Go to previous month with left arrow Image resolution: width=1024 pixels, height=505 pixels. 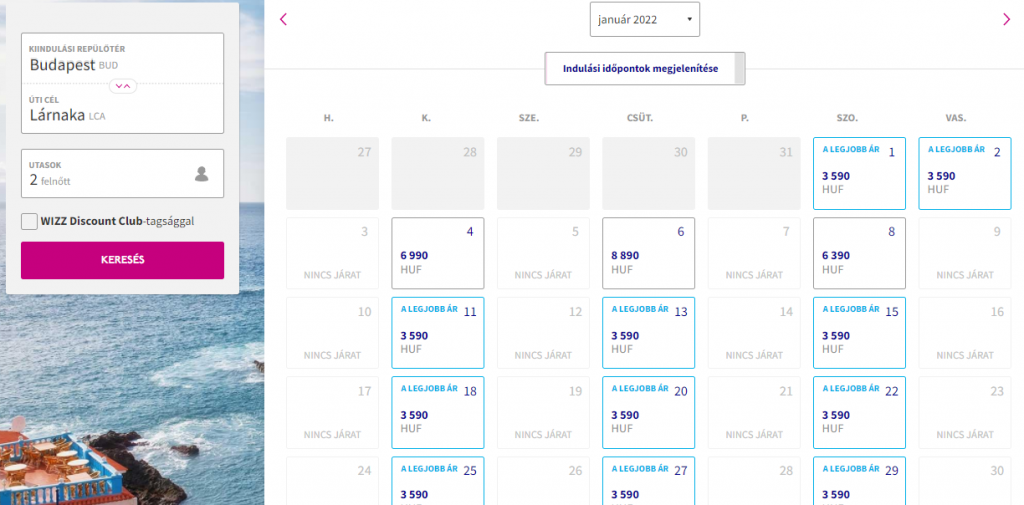coord(283,20)
